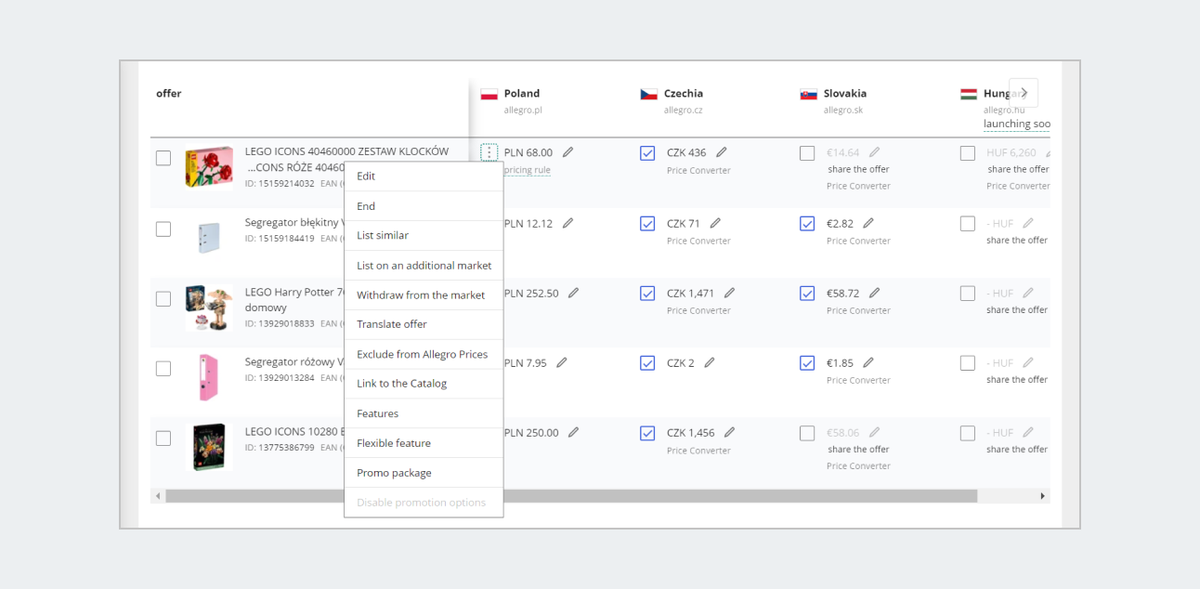Edit the €1.85 Slovakia price pencil
Viewport: 1200px width, 589px height.
tap(869, 363)
